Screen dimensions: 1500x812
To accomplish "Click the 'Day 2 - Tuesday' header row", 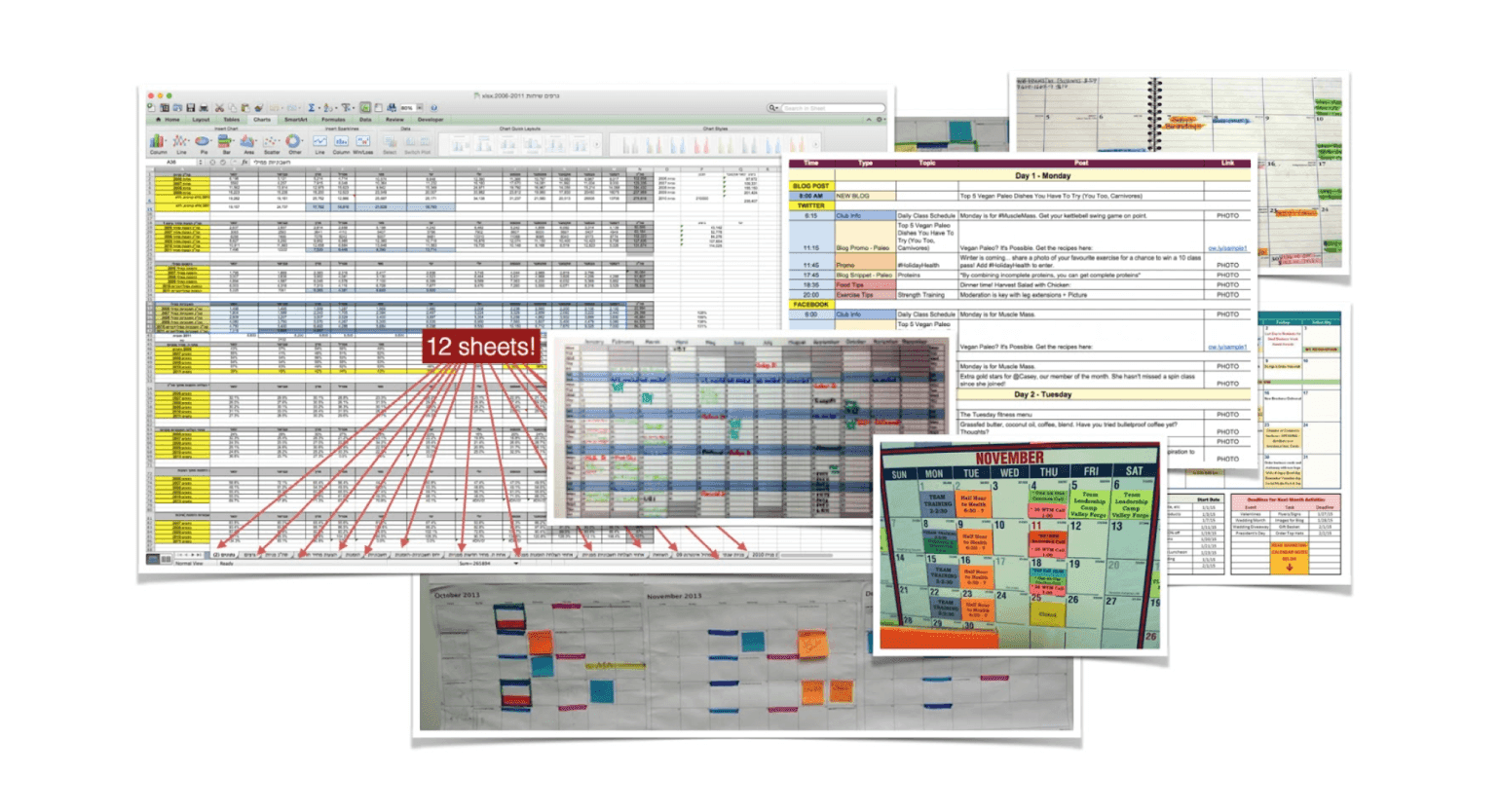I will click(1104, 395).
